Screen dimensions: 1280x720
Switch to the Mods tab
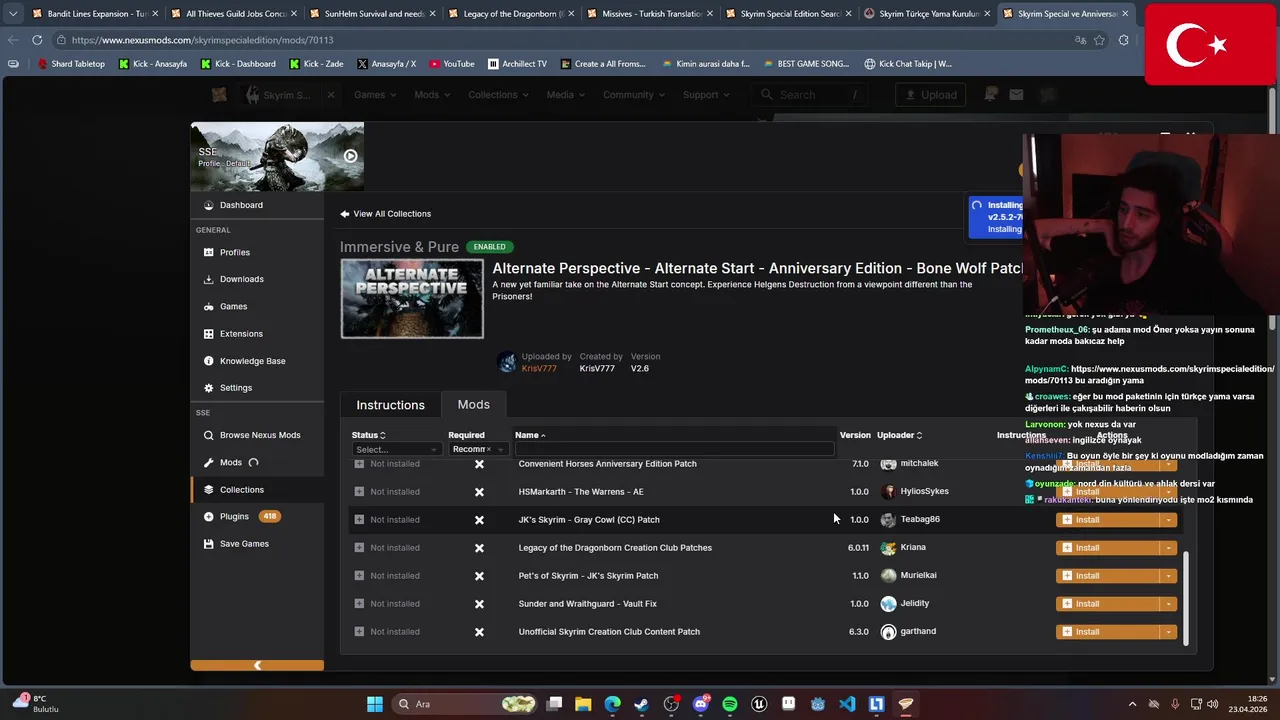(474, 405)
